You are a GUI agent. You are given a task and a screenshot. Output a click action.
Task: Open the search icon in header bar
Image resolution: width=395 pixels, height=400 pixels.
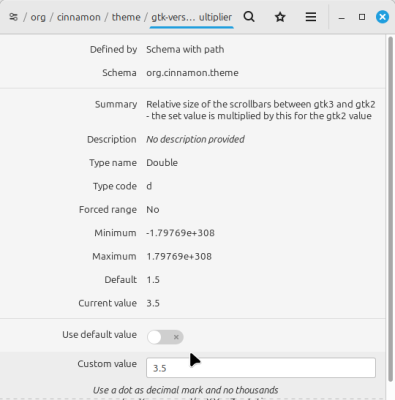click(249, 17)
